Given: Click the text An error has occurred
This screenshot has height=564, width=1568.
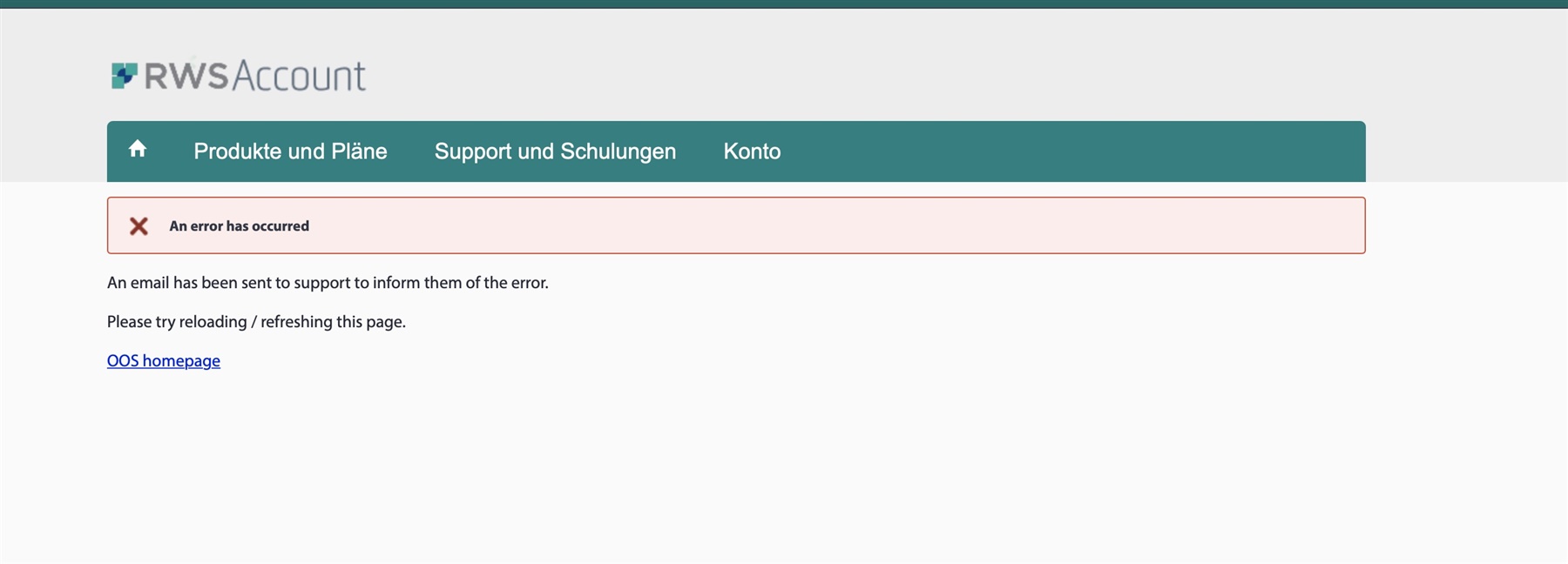Looking at the screenshot, I should click(239, 225).
